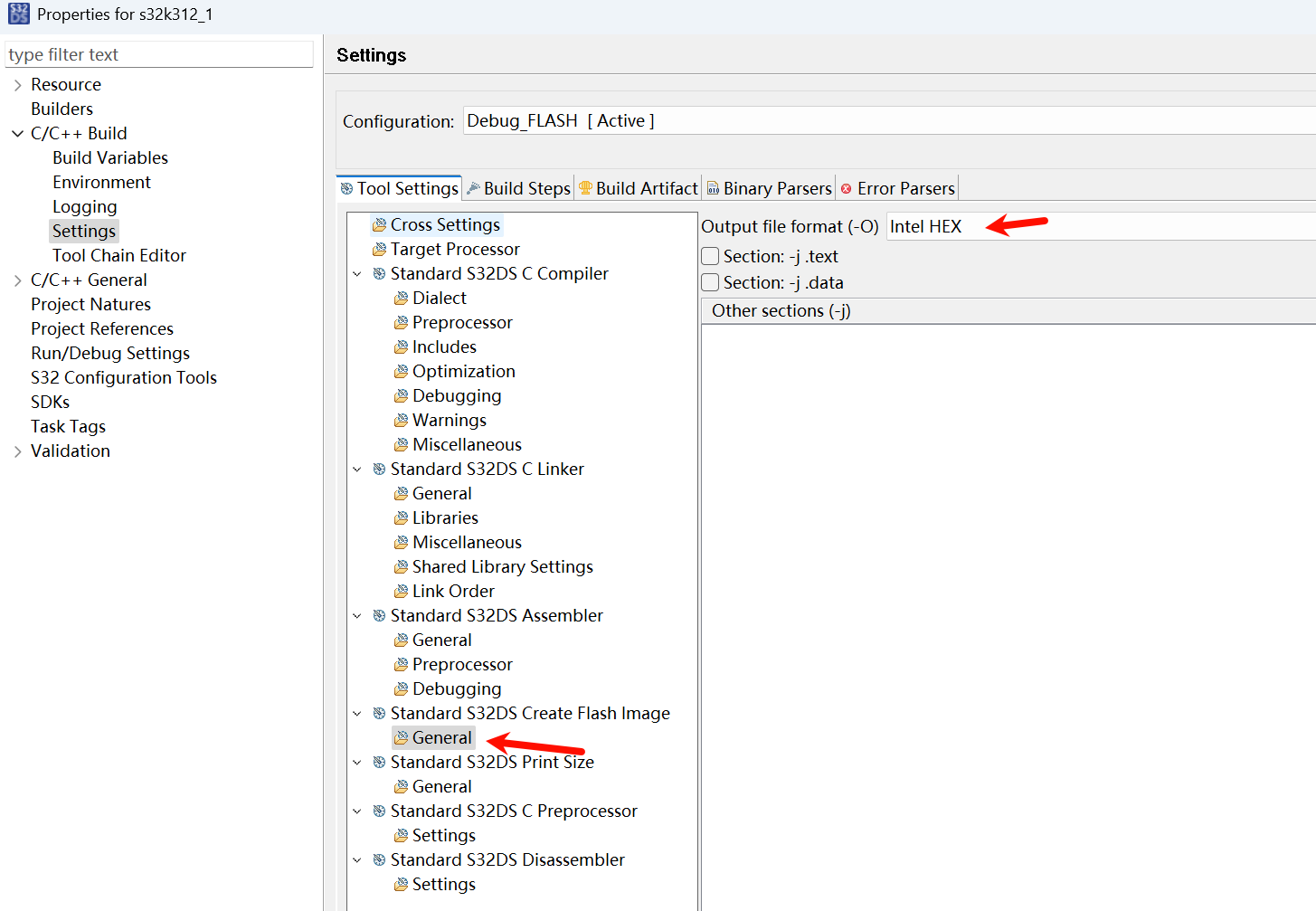Collapse the Standard S32DS C Compiler node

(357, 273)
